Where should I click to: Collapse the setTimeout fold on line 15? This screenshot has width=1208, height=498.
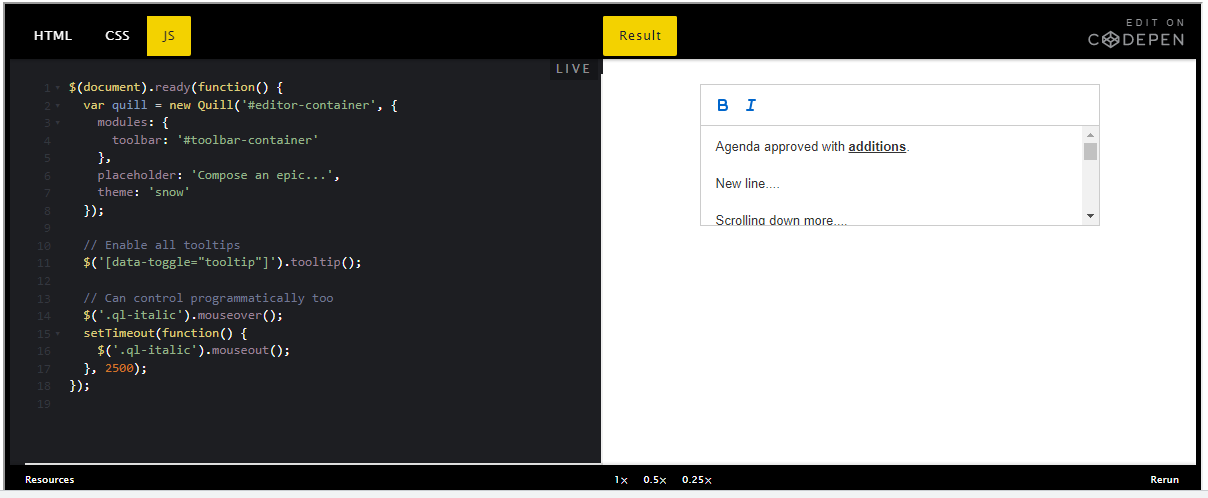(58, 333)
